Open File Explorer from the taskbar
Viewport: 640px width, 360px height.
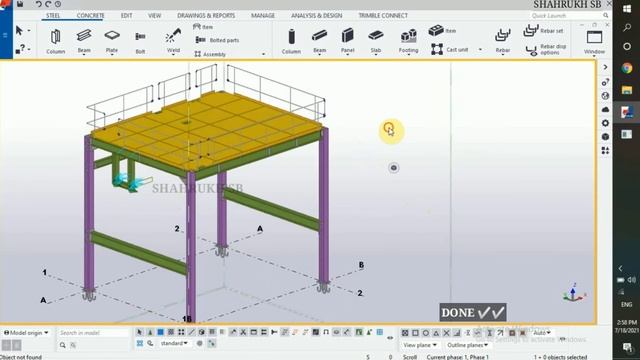click(x=627, y=90)
